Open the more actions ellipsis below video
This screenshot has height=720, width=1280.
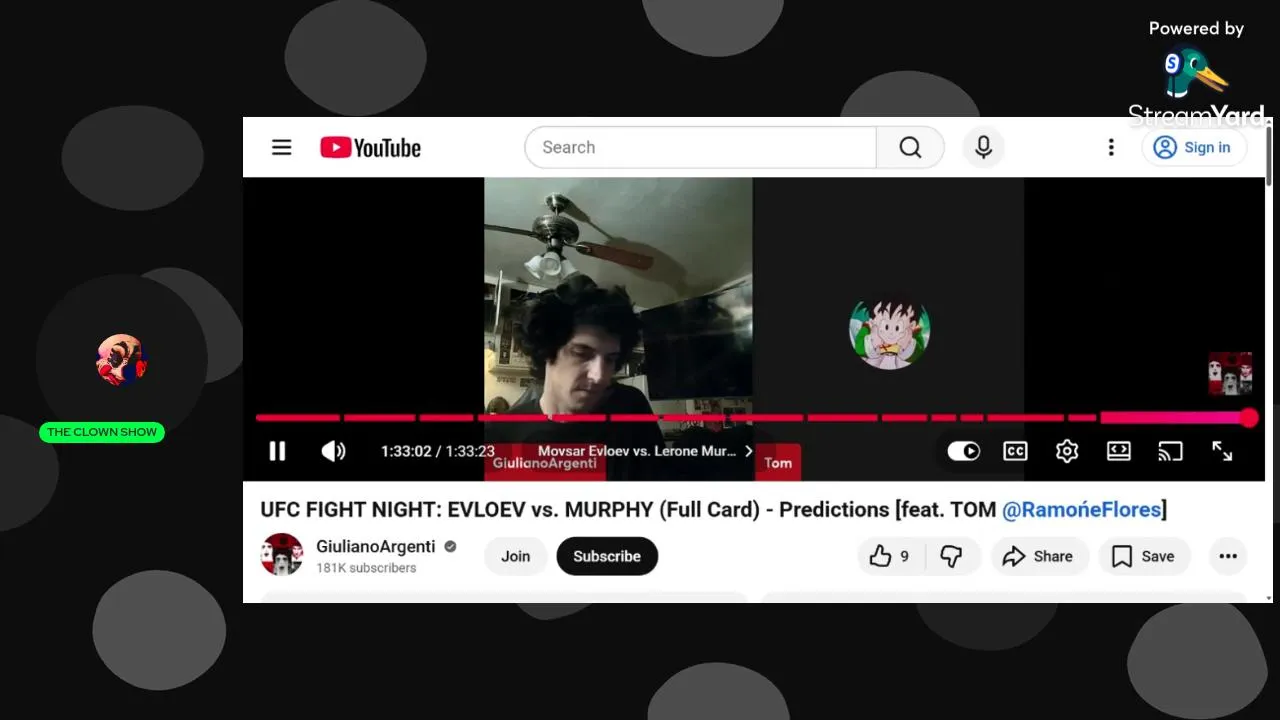pos(1228,556)
